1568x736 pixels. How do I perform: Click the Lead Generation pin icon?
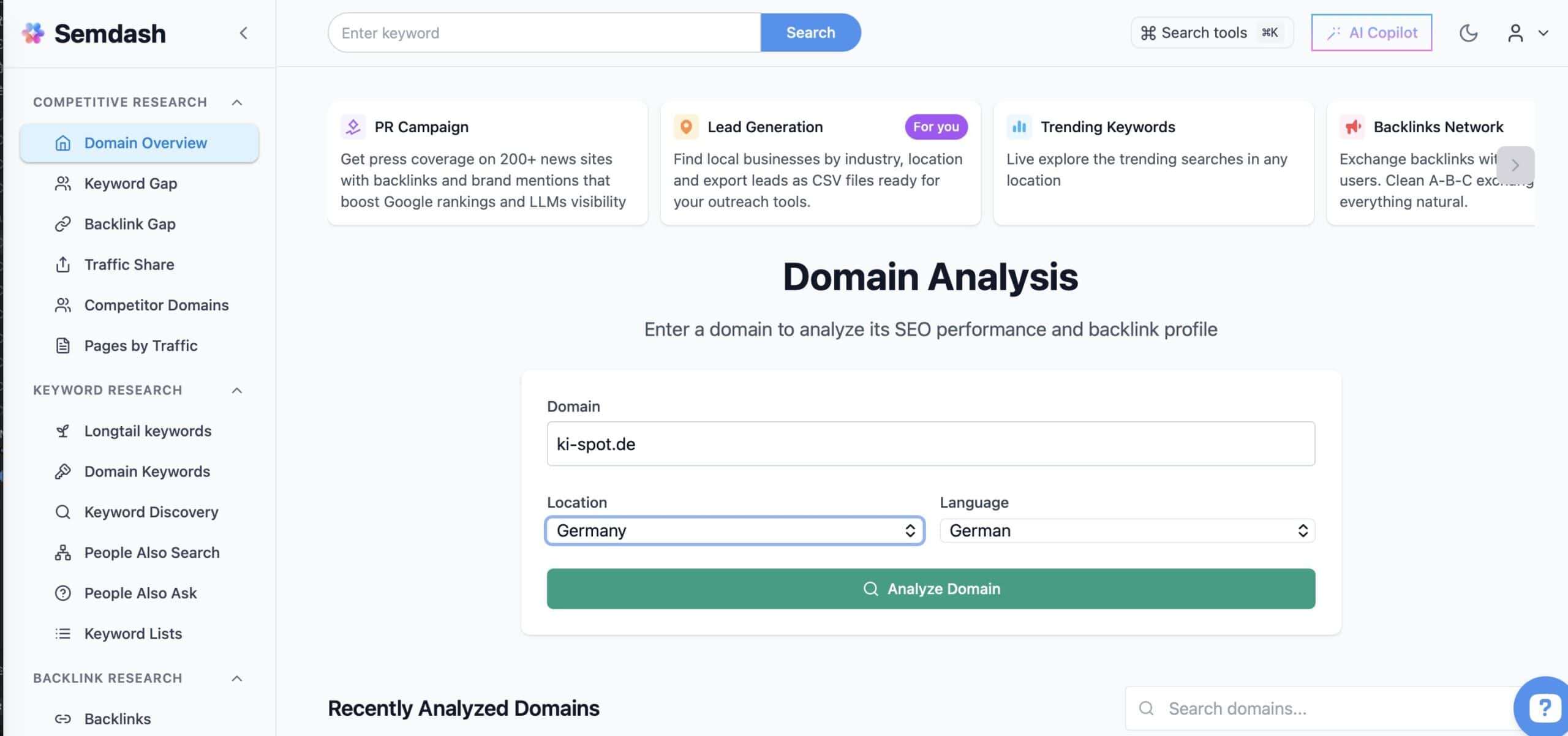(686, 127)
